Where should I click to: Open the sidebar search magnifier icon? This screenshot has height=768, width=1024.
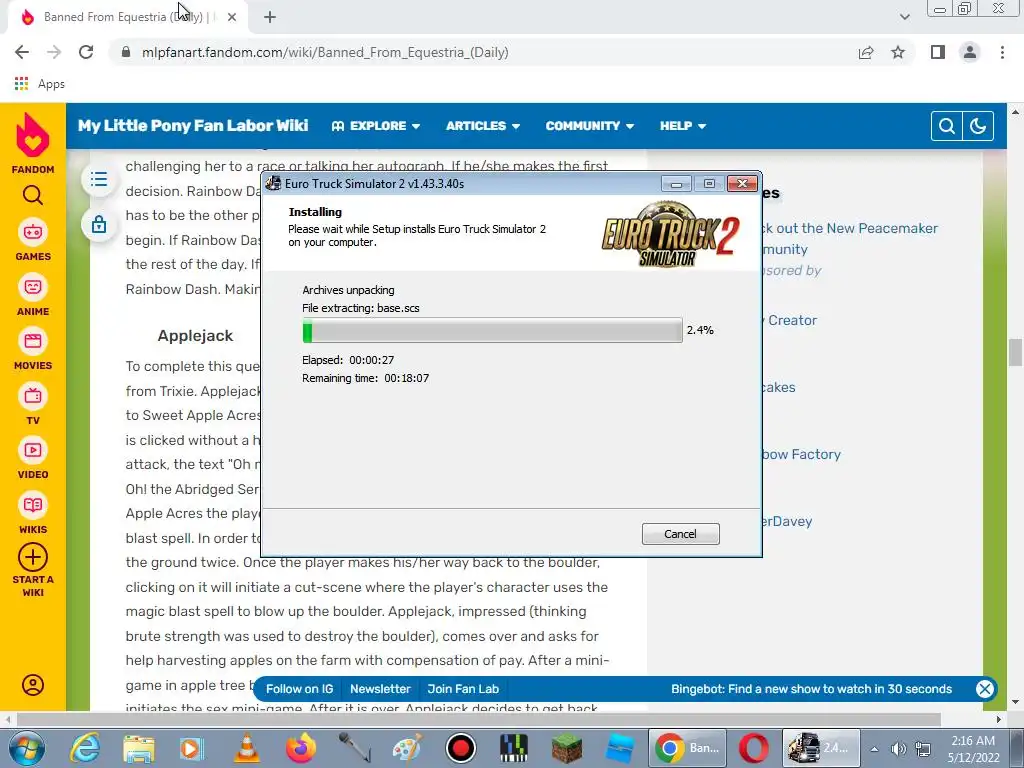click(x=33, y=195)
